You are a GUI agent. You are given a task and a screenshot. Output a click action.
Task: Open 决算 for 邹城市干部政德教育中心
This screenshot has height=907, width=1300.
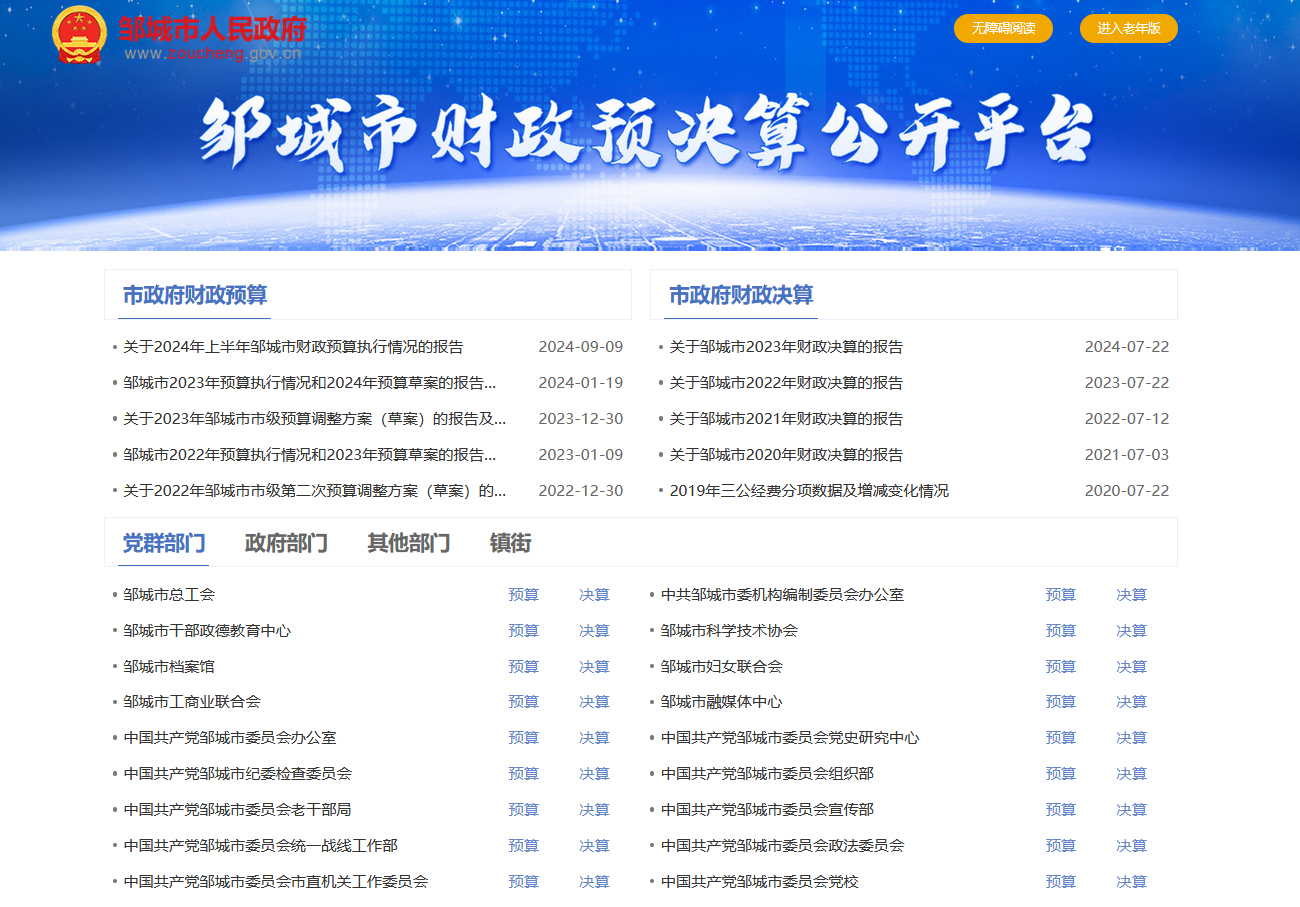[594, 631]
